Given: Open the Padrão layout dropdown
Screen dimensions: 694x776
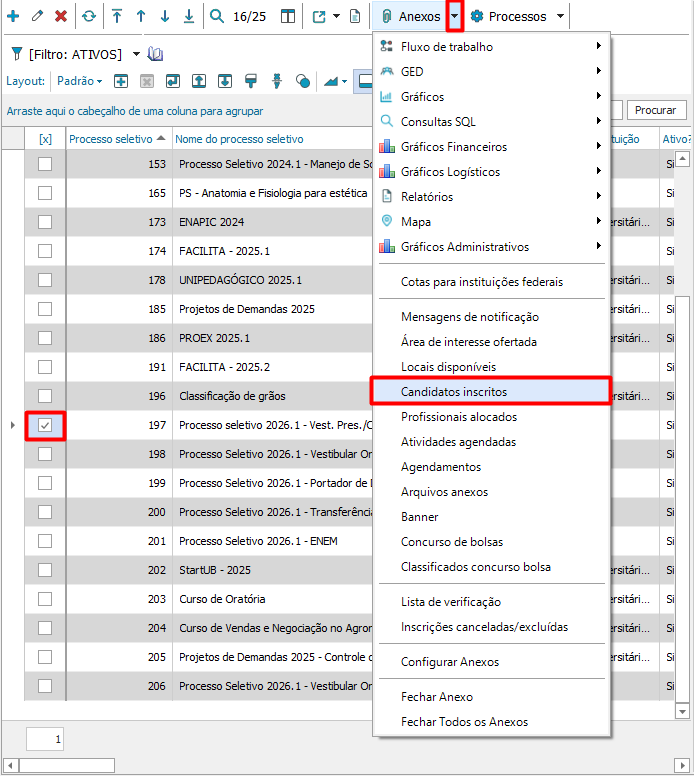Looking at the screenshot, I should 79,81.
